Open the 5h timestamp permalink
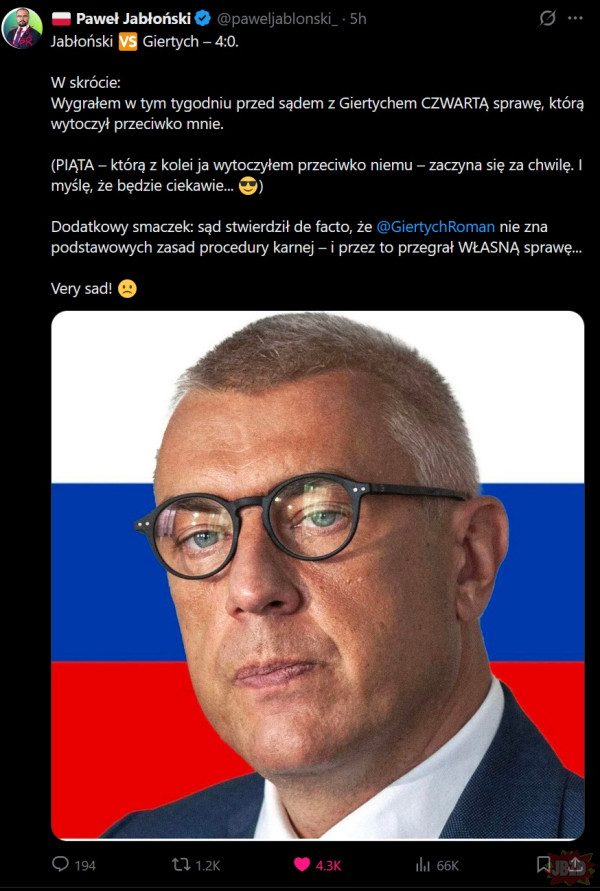Viewport: 600px width, 891px height. (x=358, y=19)
